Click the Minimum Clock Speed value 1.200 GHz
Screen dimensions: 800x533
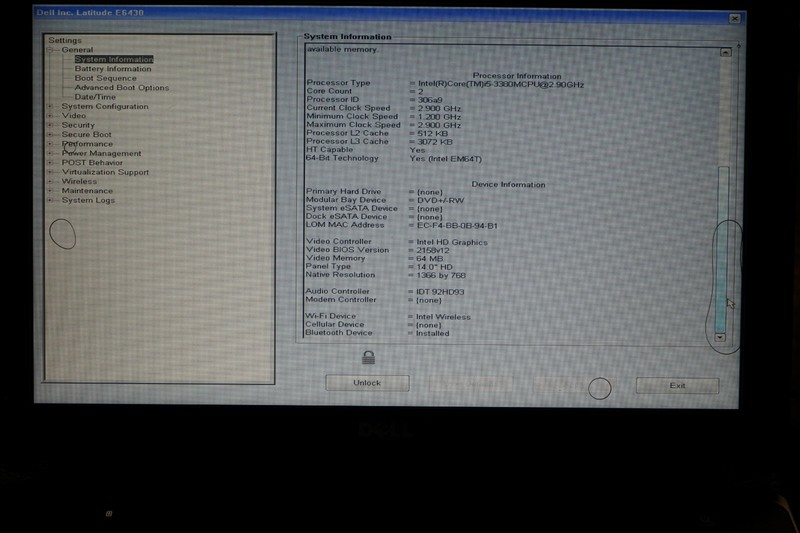[x=439, y=117]
